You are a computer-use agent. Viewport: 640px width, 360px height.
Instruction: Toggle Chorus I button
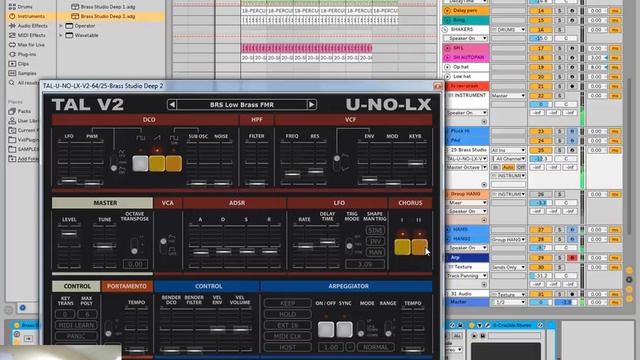(x=402, y=247)
